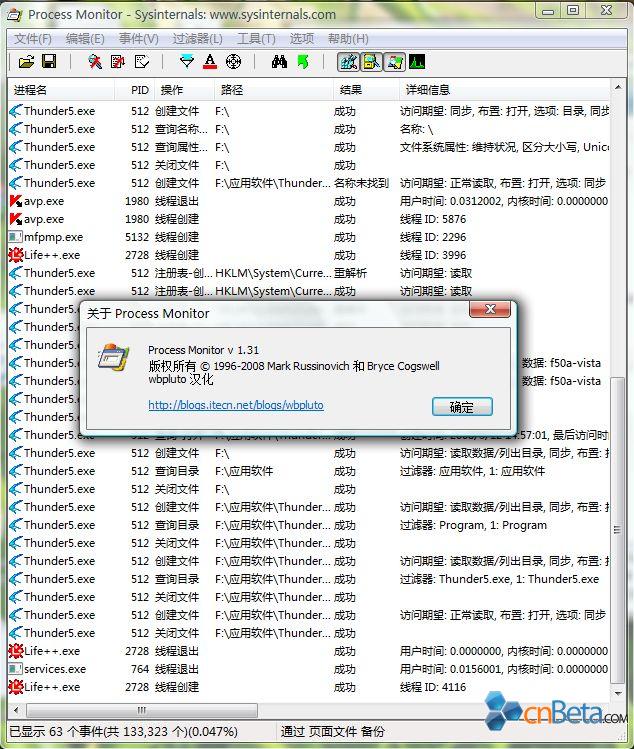This screenshot has width=634, height=749.
Task: Select PID 764 cell of services.exe
Action: (140, 669)
